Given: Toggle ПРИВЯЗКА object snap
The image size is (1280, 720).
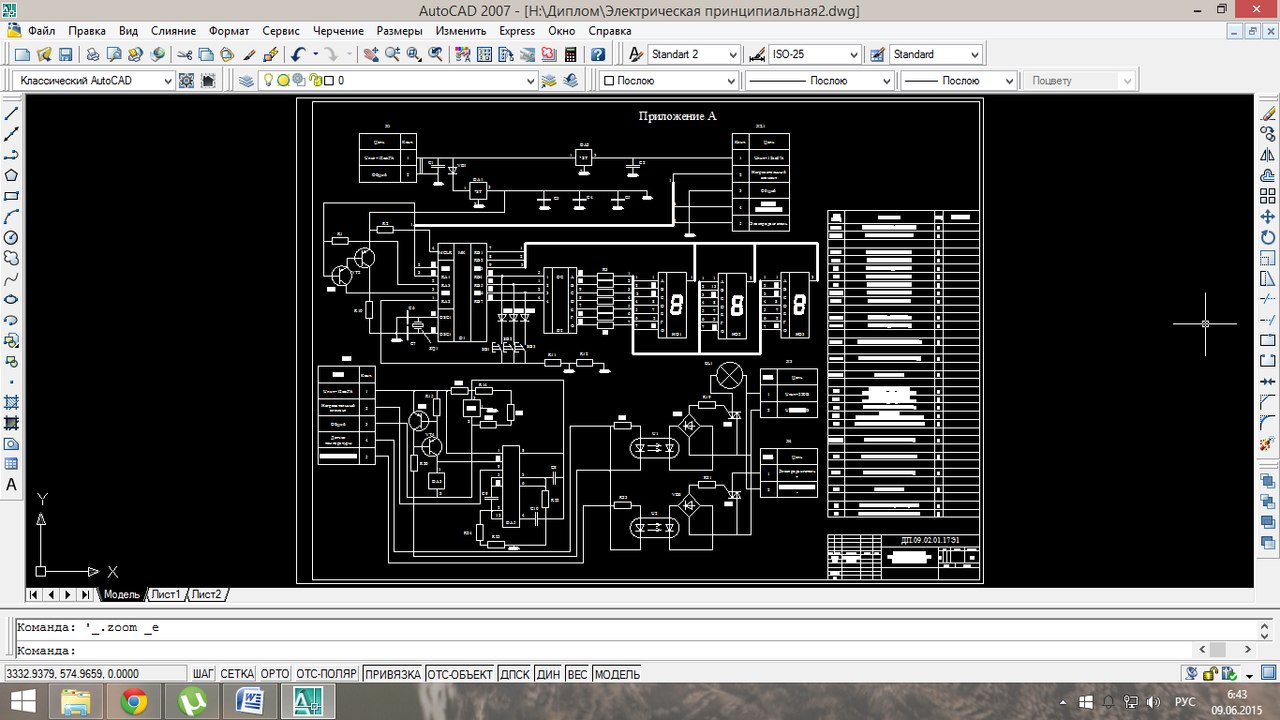Looking at the screenshot, I should click(392, 674).
